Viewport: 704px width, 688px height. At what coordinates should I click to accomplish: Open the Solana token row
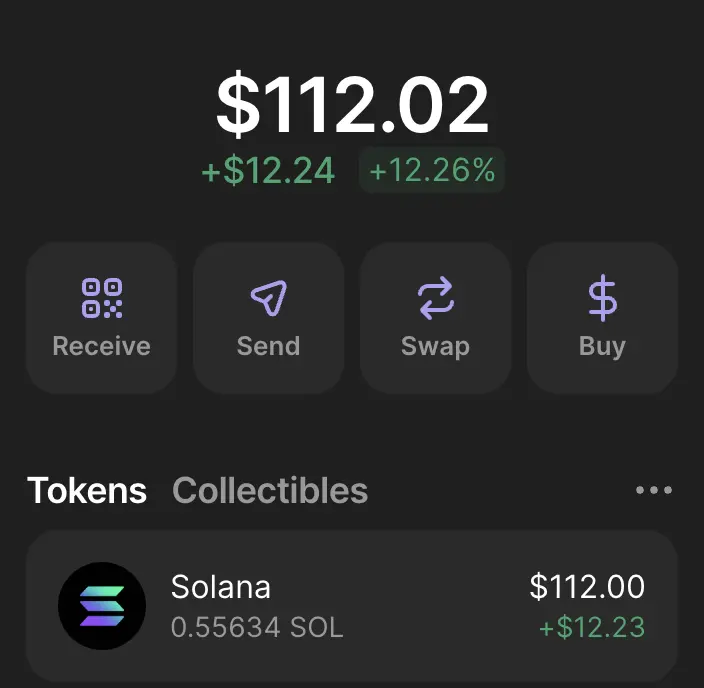click(352, 605)
